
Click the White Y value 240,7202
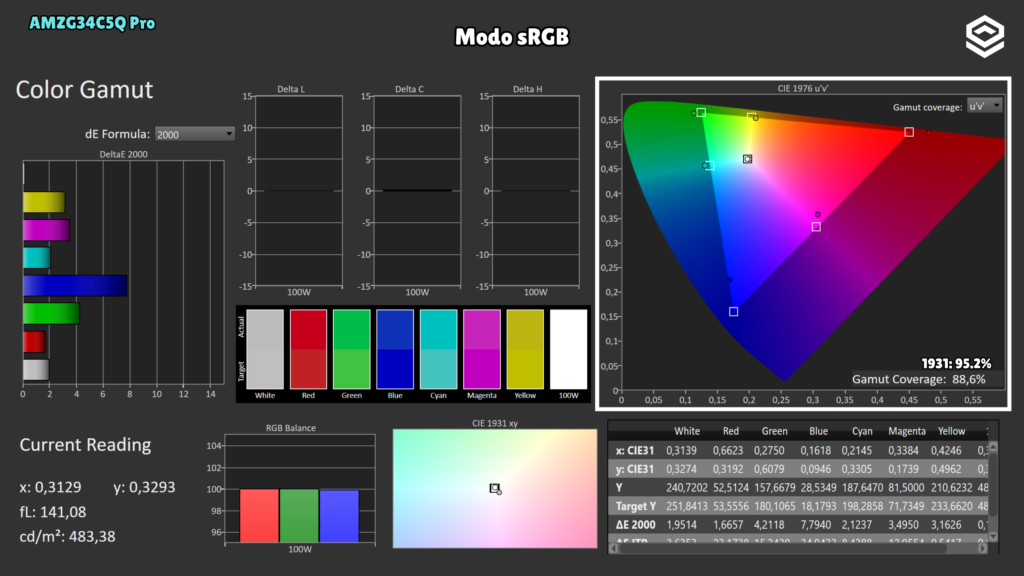tap(686, 488)
